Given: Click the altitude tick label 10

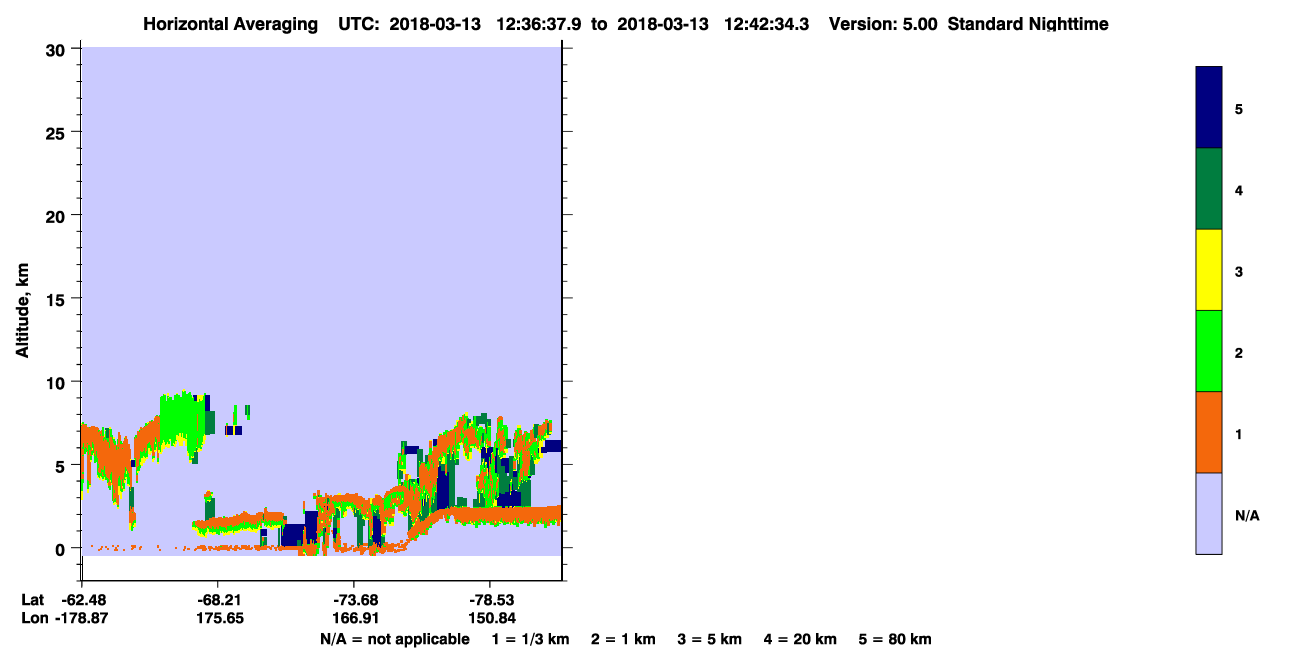Looking at the screenshot, I should (x=58, y=382).
